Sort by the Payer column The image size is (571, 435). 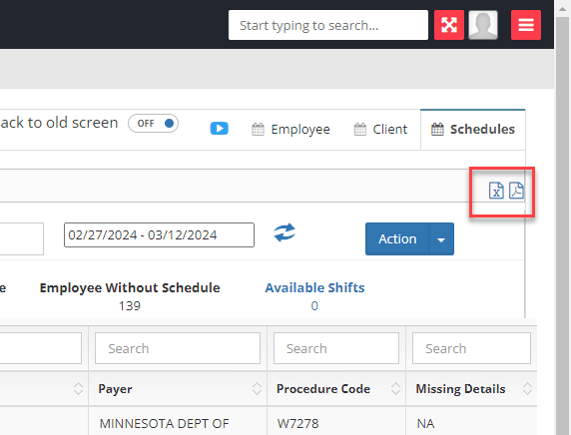click(x=257, y=389)
